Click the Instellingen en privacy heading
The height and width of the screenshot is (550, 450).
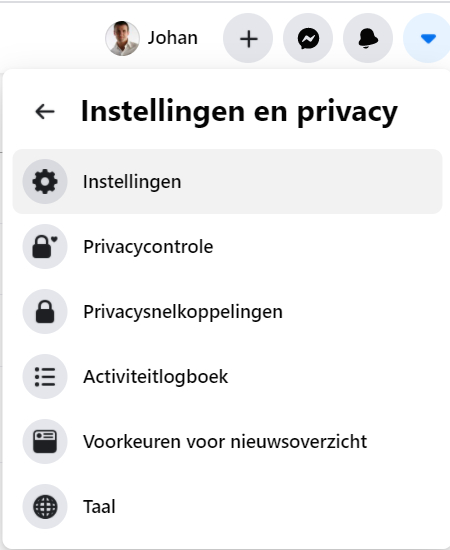[239, 112]
